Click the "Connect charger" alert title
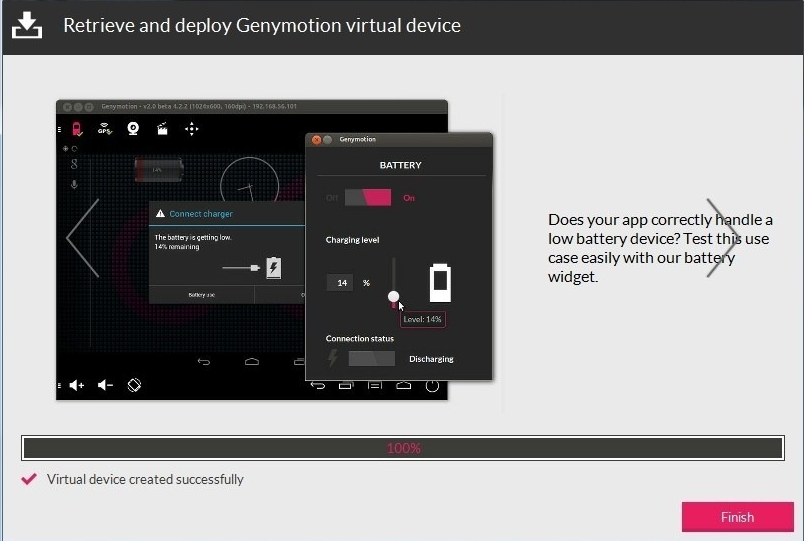The height and width of the screenshot is (541, 804). (201, 214)
